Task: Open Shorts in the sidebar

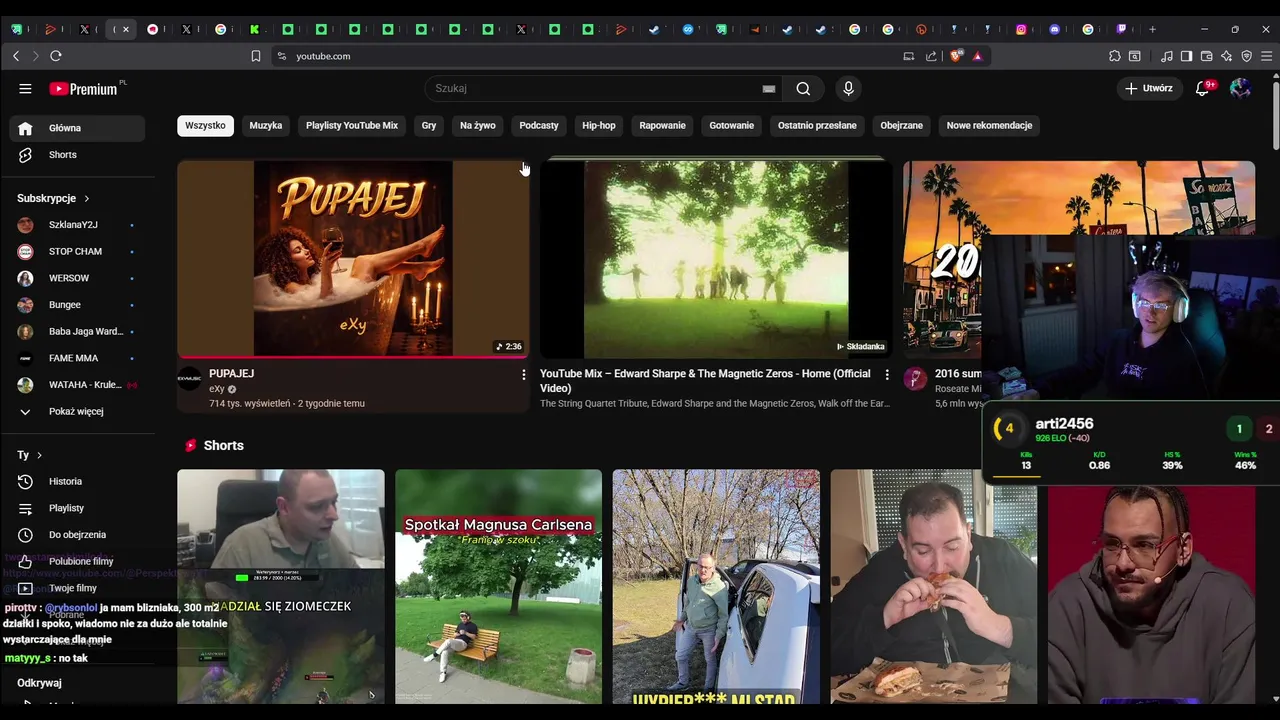Action: click(x=78, y=155)
